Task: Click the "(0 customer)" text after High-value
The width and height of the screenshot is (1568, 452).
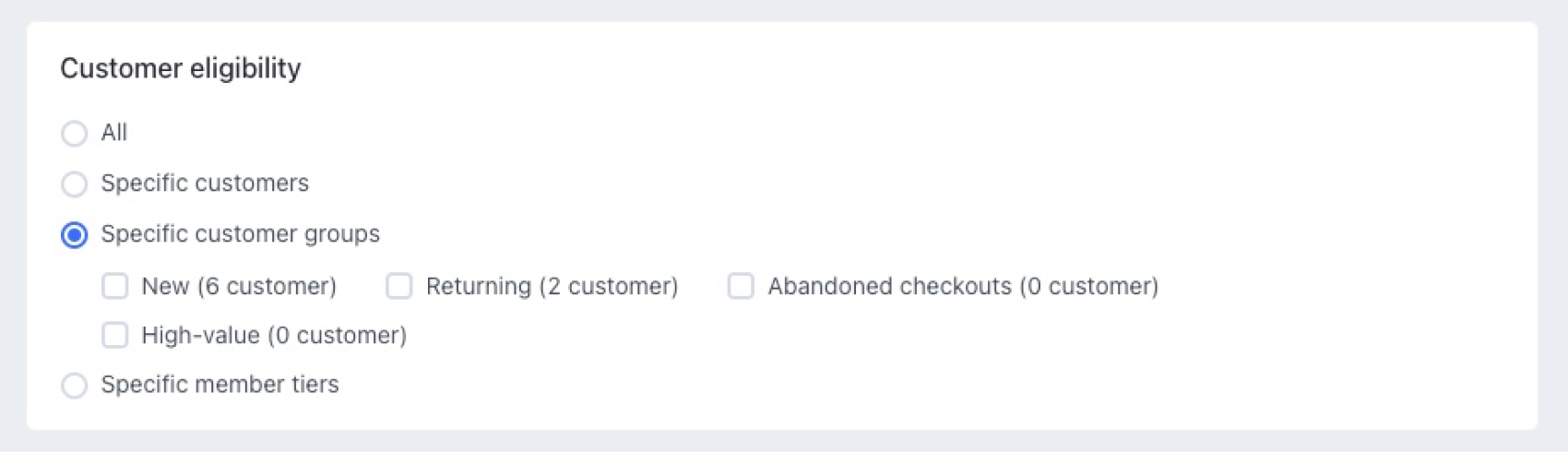Action: coord(338,336)
